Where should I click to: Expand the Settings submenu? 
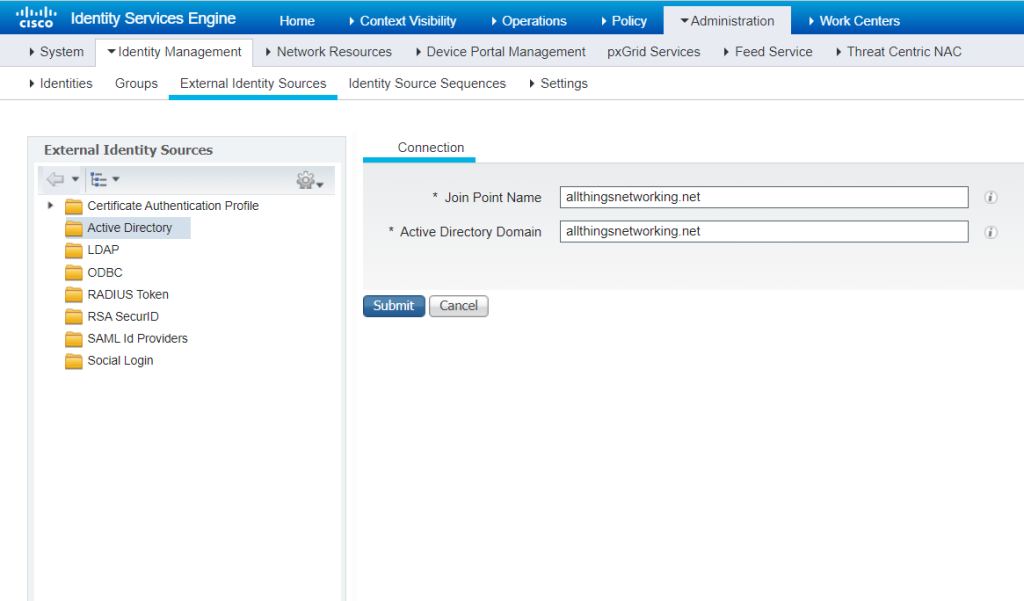[558, 84]
